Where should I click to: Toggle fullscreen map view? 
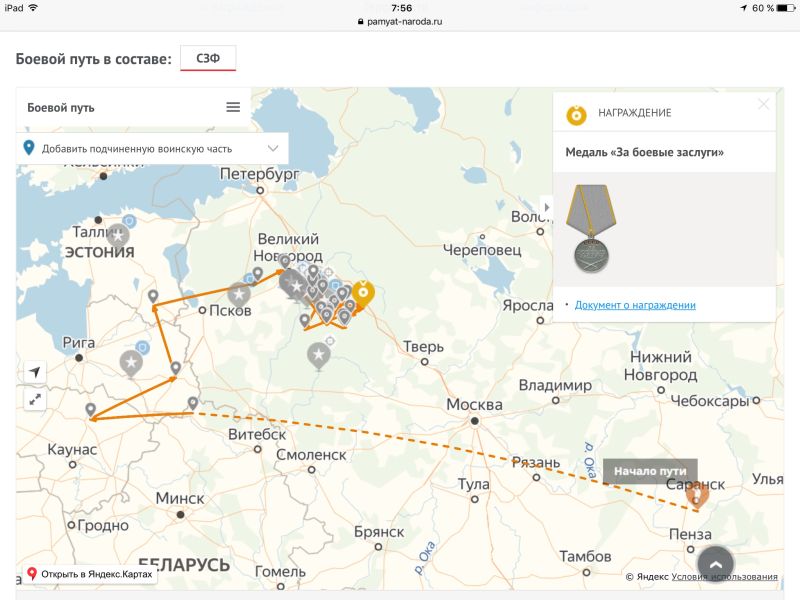point(35,399)
